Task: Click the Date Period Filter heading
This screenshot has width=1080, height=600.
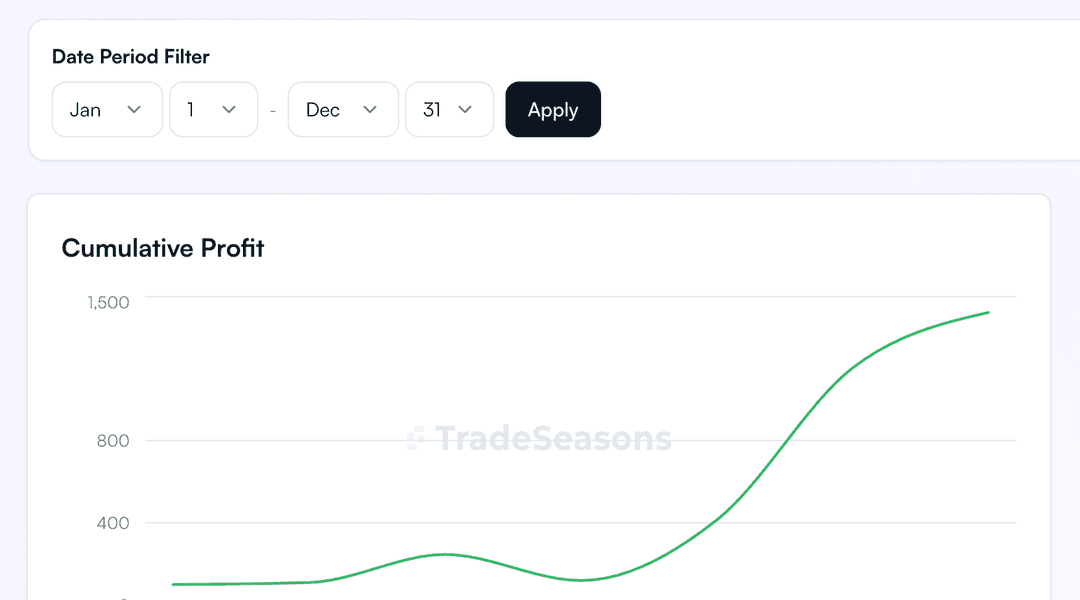Action: (x=131, y=56)
